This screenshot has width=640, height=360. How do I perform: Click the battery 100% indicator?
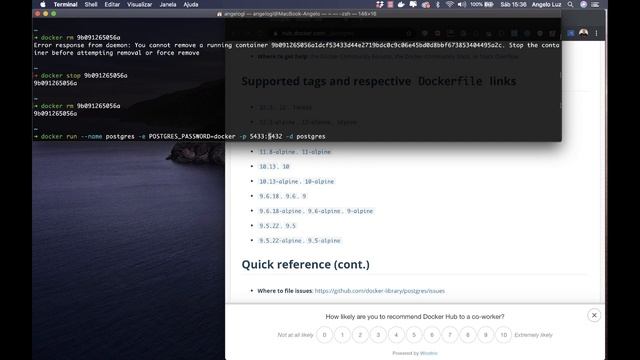(x=482, y=4)
